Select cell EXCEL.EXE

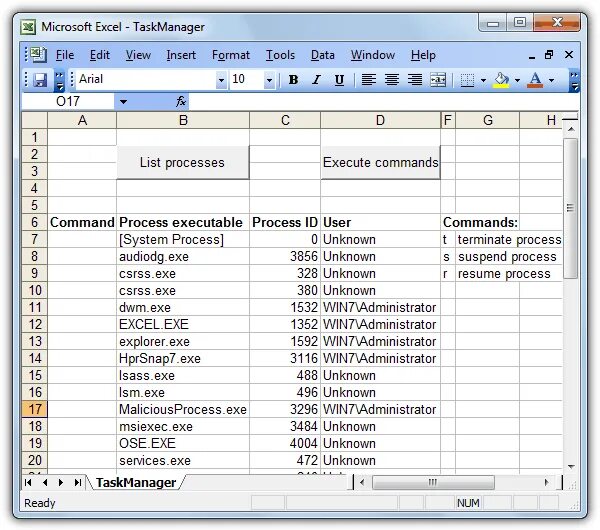[183, 325]
